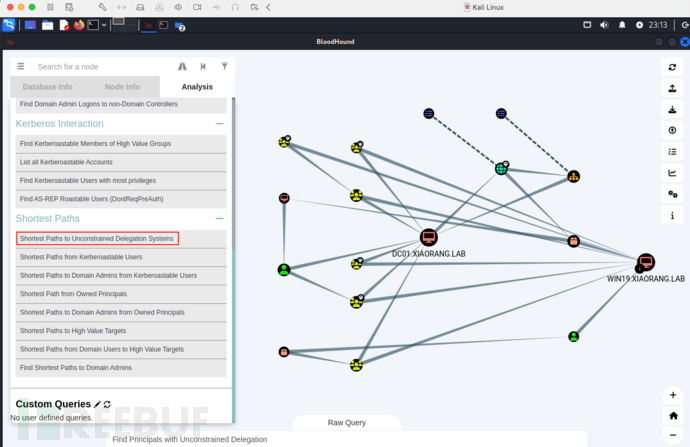
Task: Open the edge filter funnel icon
Action: 224,66
